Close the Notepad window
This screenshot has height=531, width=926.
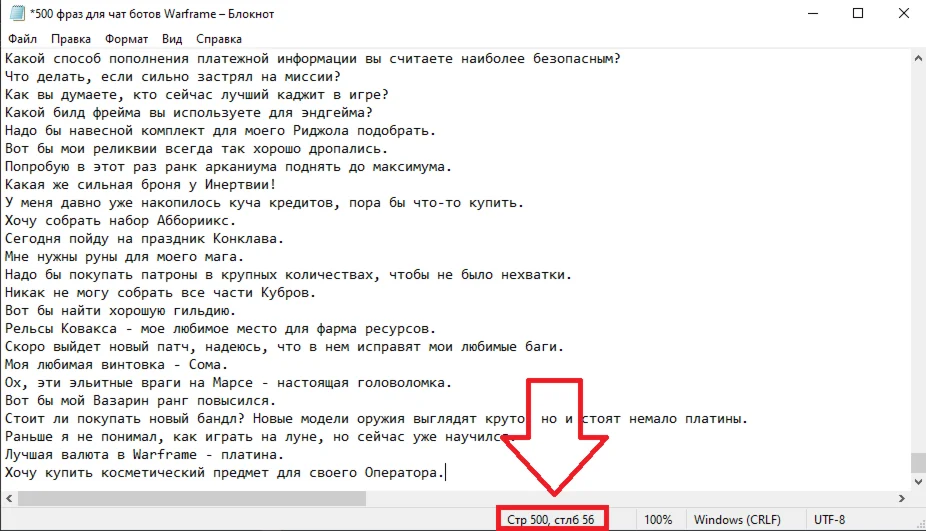coord(904,13)
